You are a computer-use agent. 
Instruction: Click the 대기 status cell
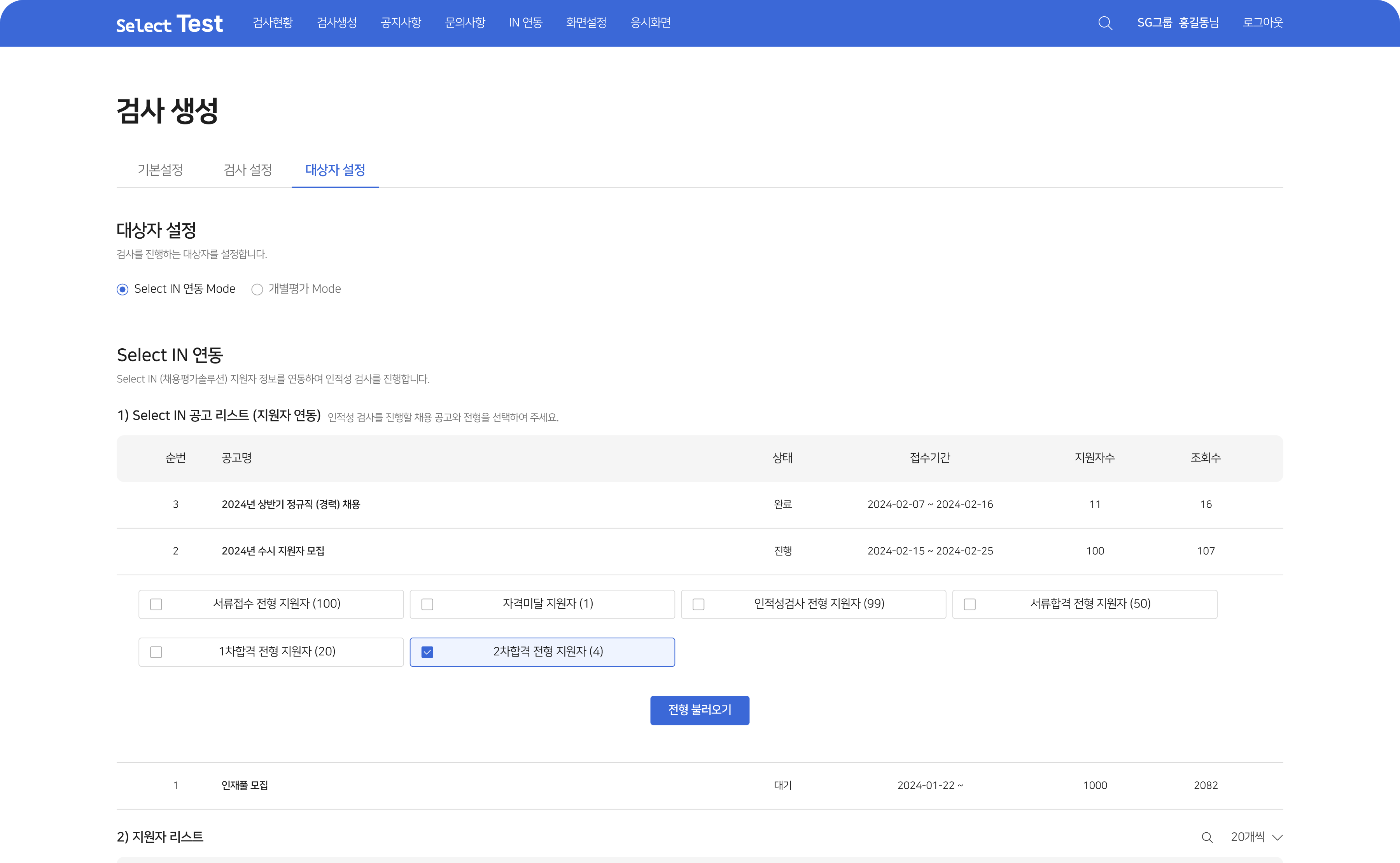click(782, 785)
